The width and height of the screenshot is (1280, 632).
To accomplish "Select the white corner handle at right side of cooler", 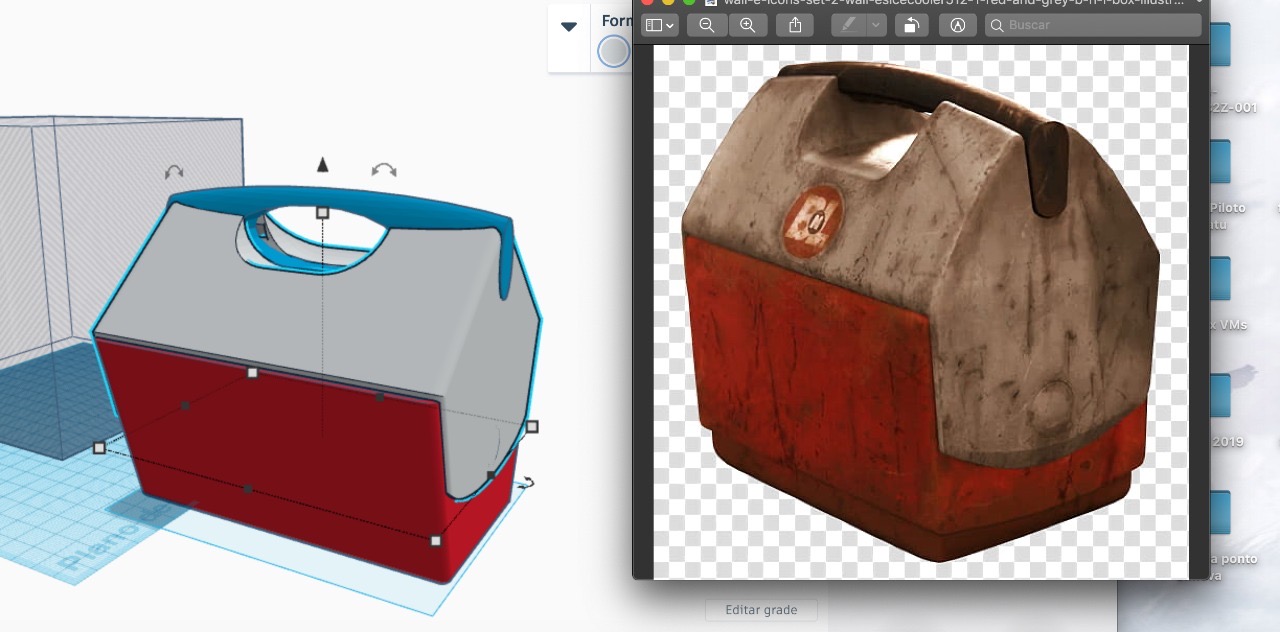I will (532, 426).
